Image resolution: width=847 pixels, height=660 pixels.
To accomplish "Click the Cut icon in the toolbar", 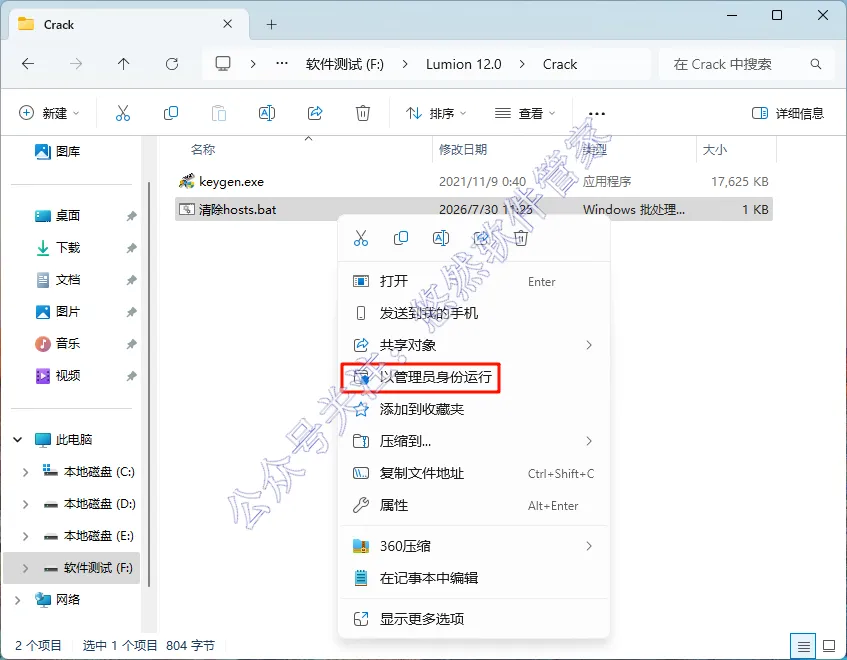I will point(123,113).
